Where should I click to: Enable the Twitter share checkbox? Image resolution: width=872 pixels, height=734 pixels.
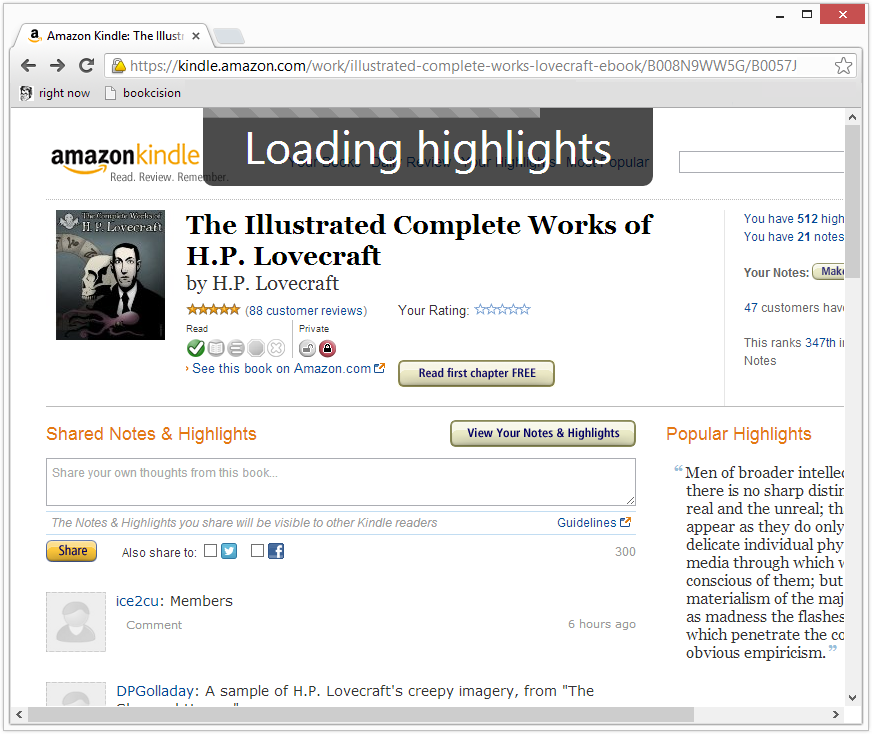point(210,550)
